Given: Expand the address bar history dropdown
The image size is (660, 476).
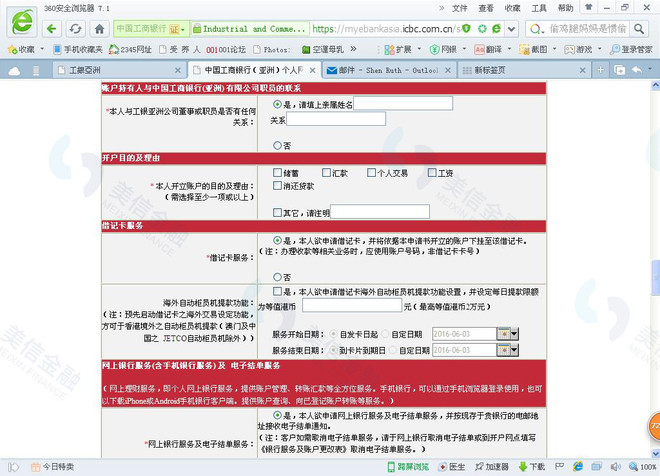Looking at the screenshot, I should tap(511, 29).
